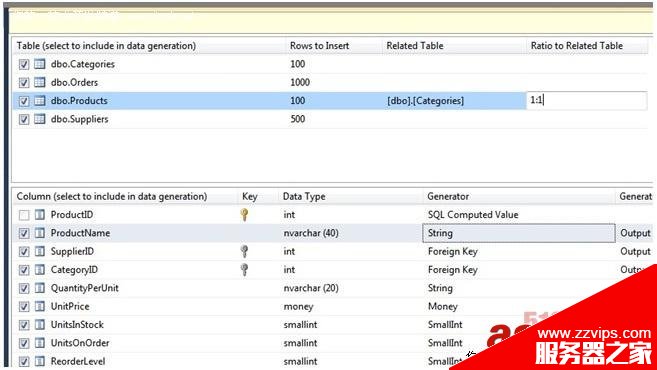657x370 pixels.
Task: Uncheck the QuantityPerUnit column checkbox
Action: click(24, 289)
